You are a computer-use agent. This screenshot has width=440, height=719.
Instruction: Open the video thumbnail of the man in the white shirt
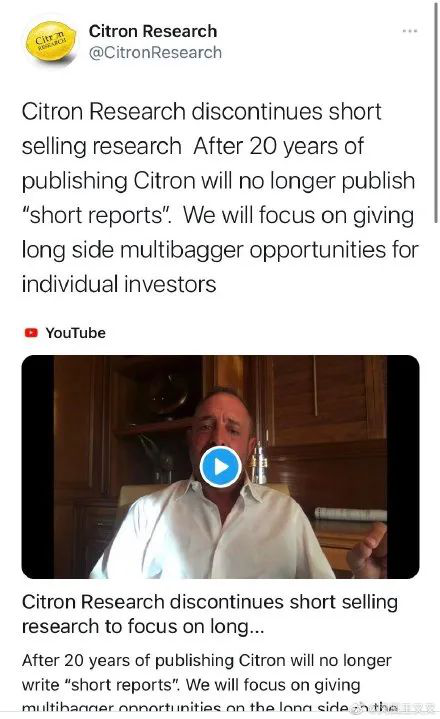(x=220, y=467)
